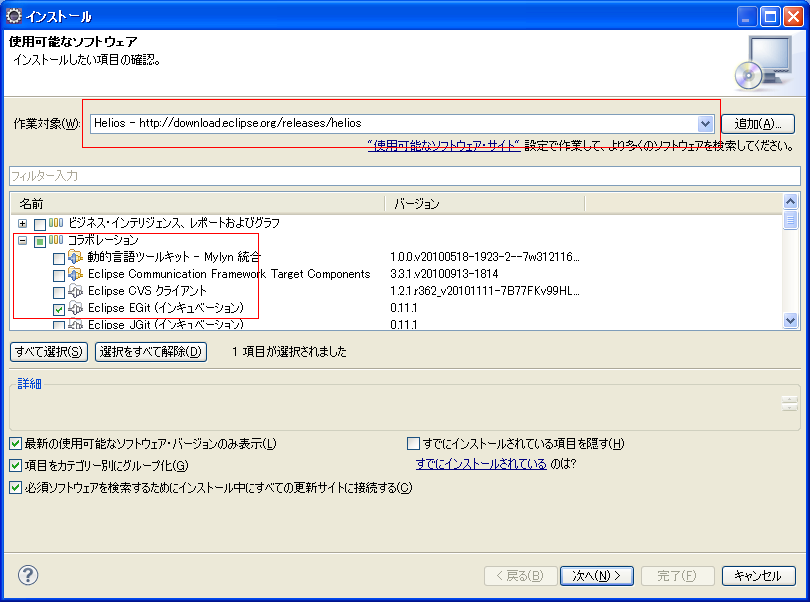This screenshot has height=602, width=810.
Task: Enable すでにインストールされている項目を隠す checkbox
Action: tap(413, 443)
